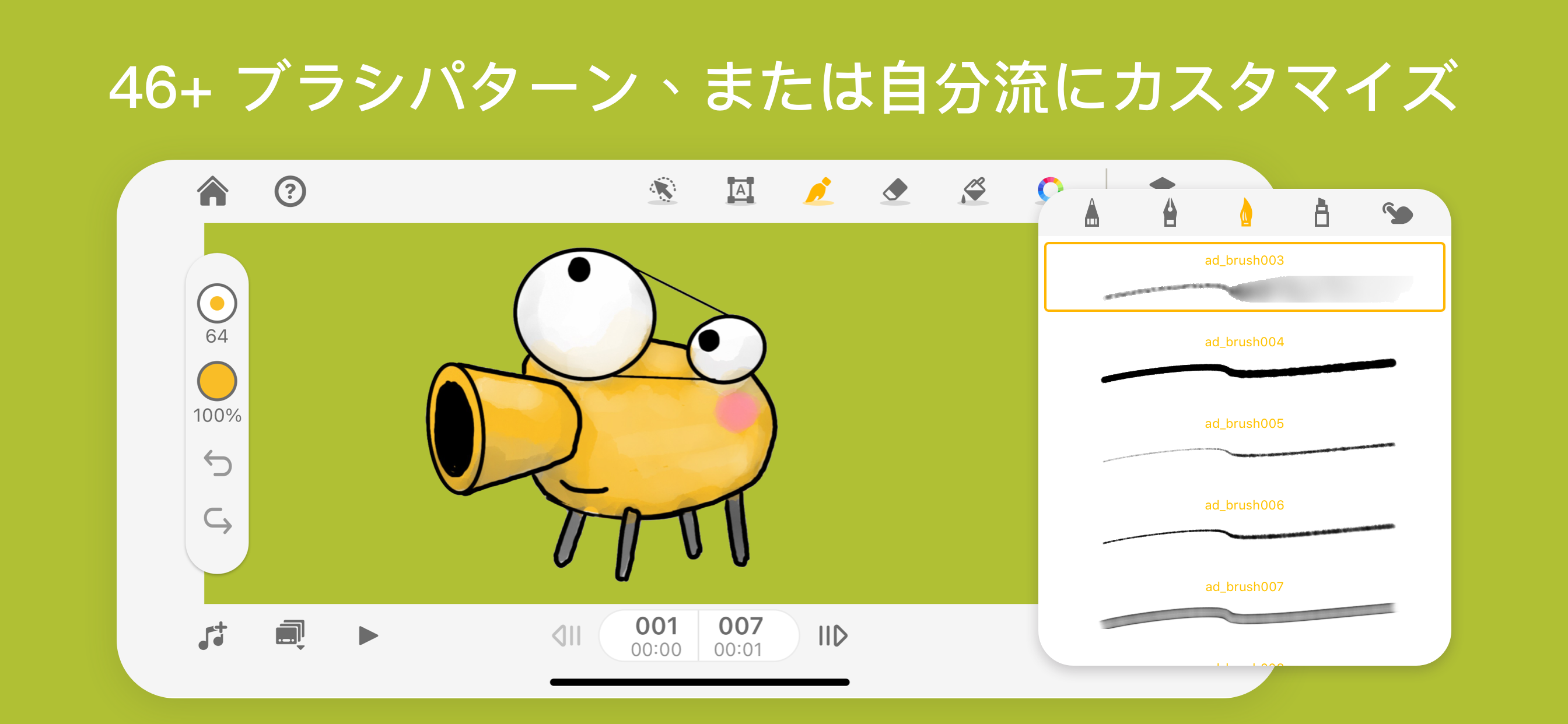Select the lasso selection tool
This screenshot has height=724, width=1568.
point(662,191)
